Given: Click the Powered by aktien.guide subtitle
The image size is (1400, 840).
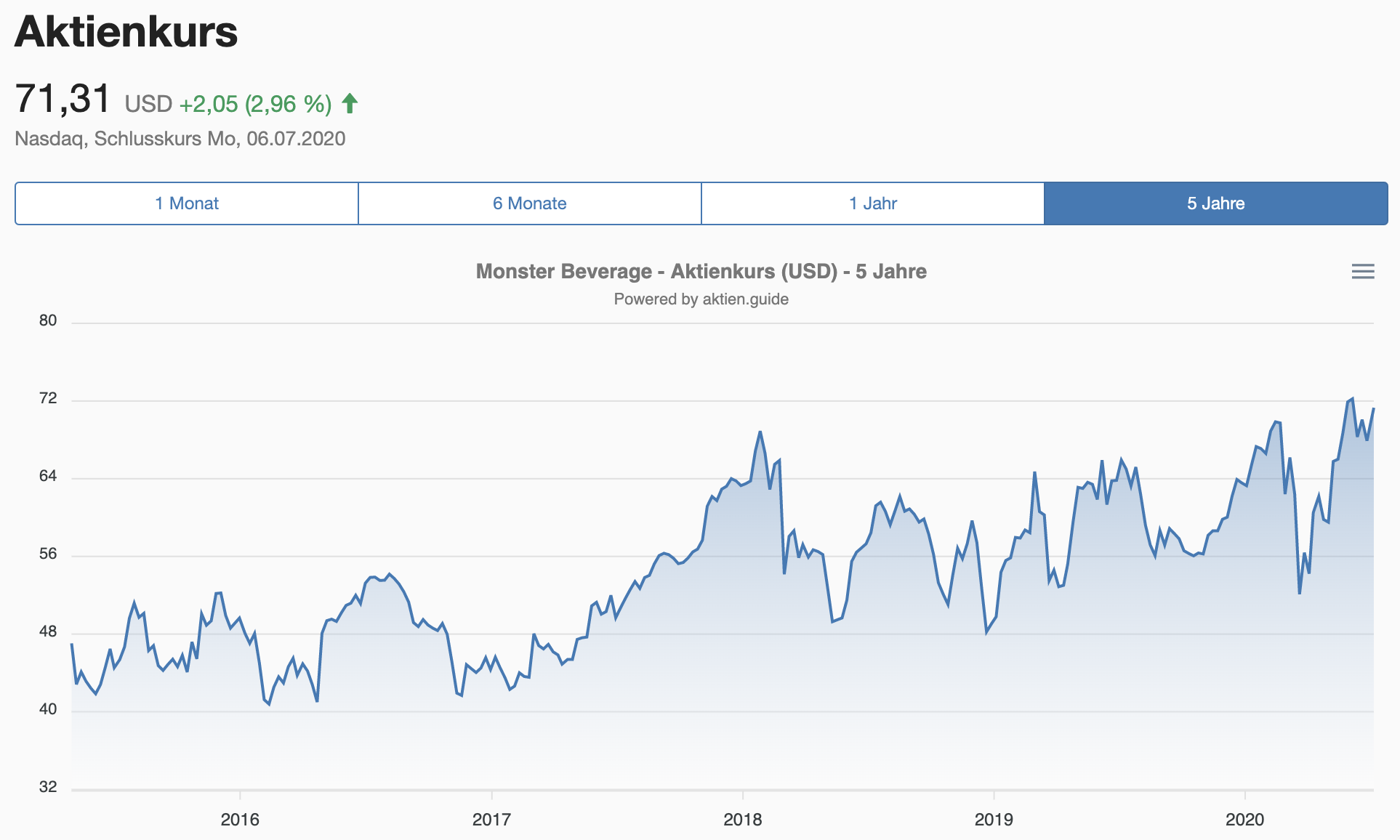Looking at the screenshot, I should (x=701, y=299).
